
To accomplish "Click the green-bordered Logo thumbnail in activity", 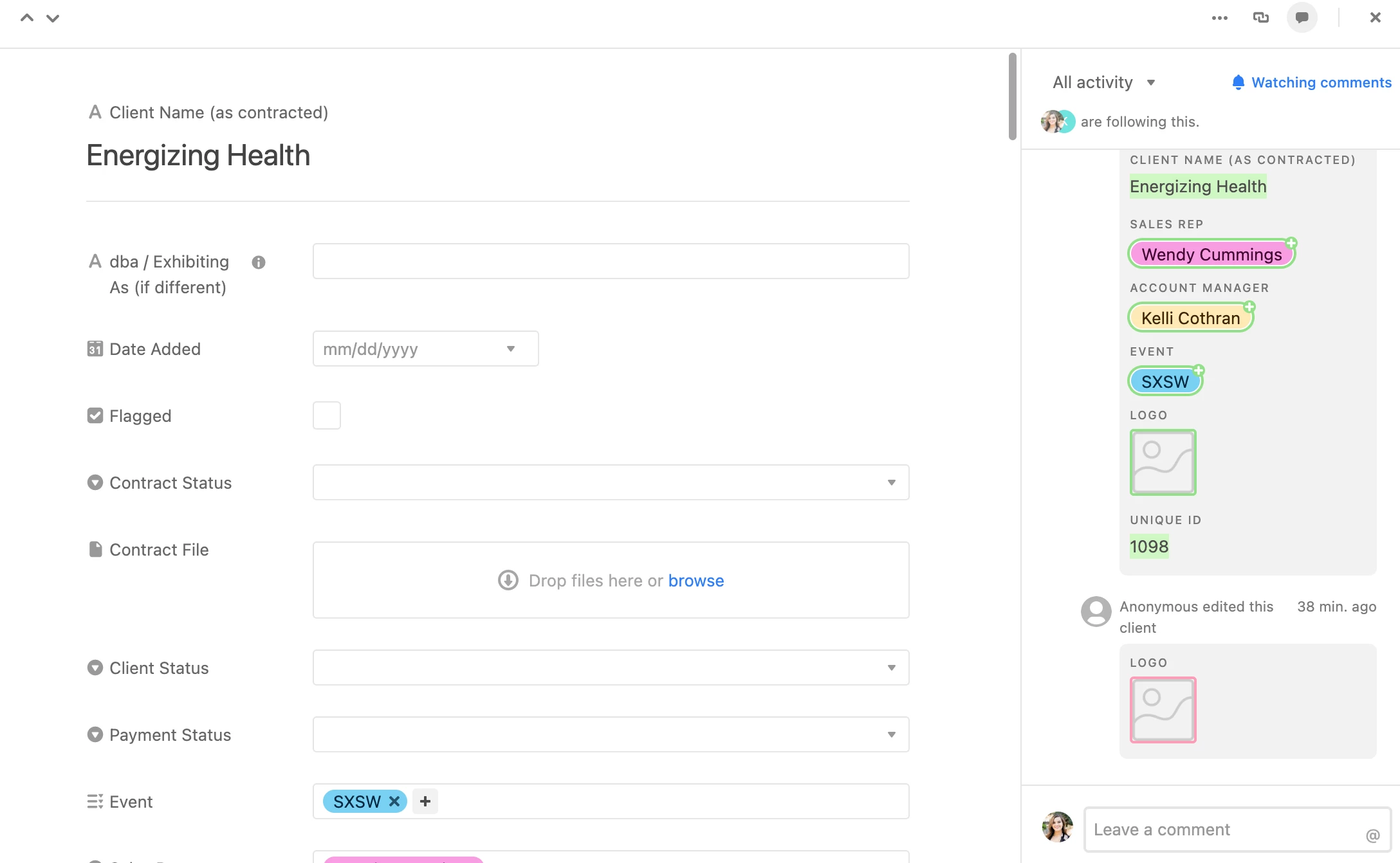I will (1163, 462).
